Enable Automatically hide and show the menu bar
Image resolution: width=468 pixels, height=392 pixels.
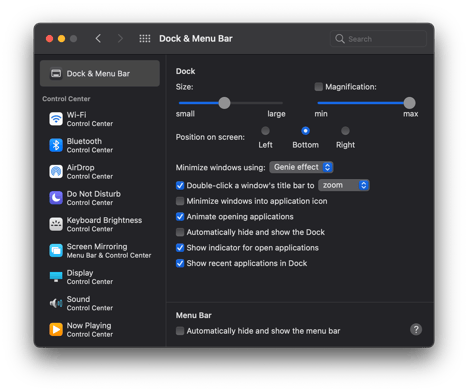coord(180,331)
